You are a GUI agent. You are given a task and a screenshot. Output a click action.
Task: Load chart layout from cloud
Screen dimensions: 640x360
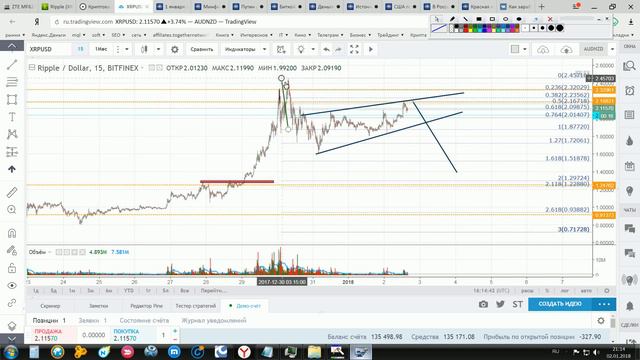(x=543, y=49)
